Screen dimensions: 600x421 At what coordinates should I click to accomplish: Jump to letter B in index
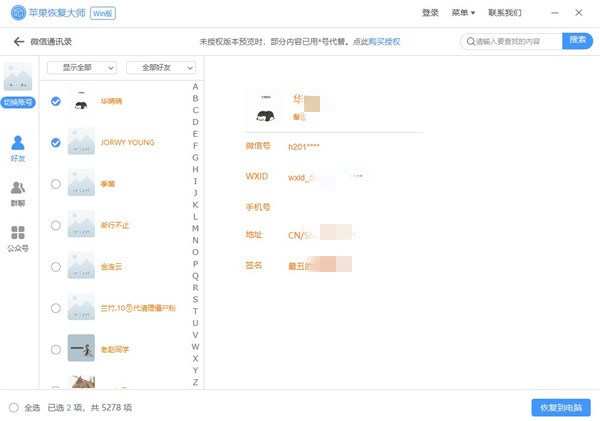click(x=195, y=98)
